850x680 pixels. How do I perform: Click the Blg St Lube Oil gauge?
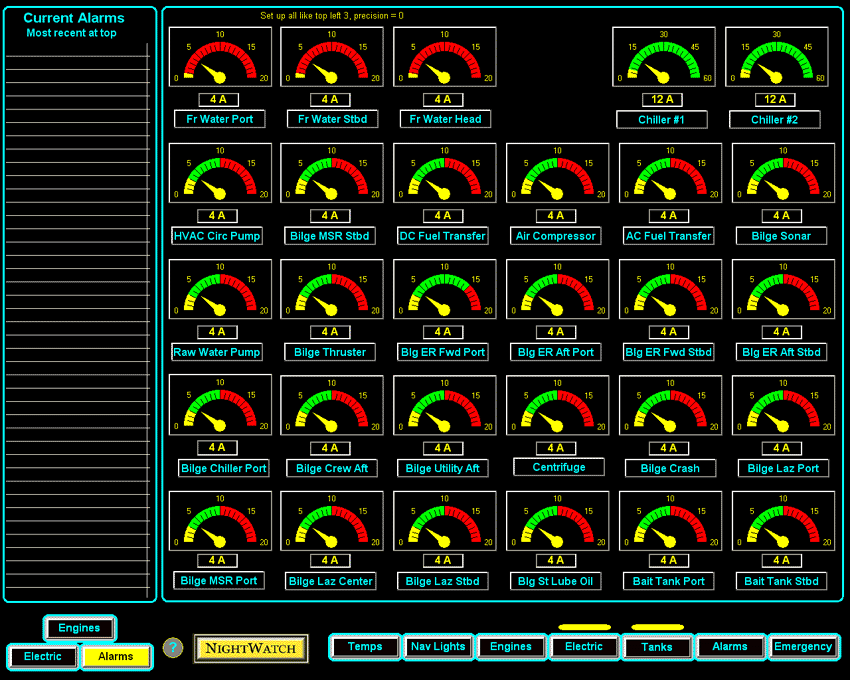coord(557,520)
